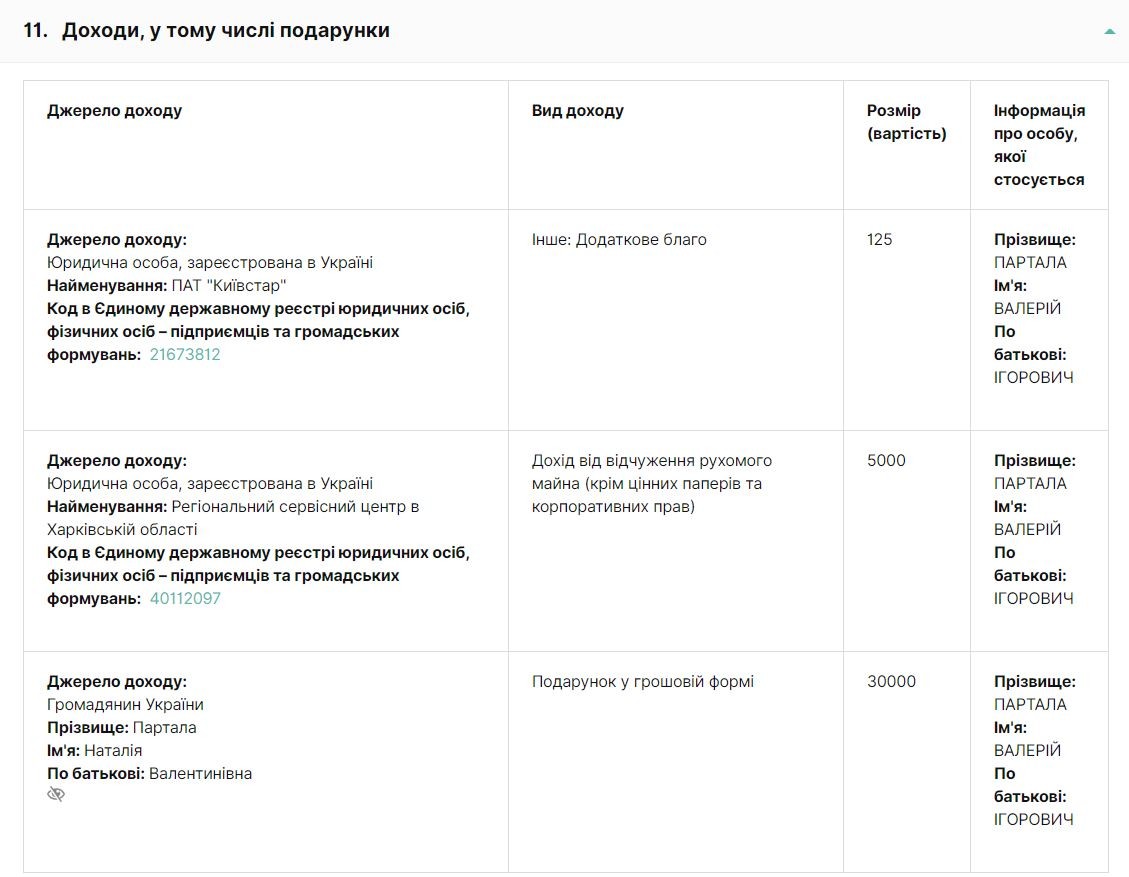
Task: Select the gift amount 30000
Action: tap(891, 681)
